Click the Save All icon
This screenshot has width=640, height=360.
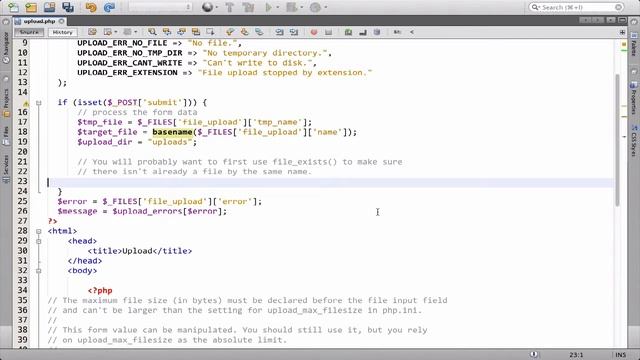pos(67,7)
